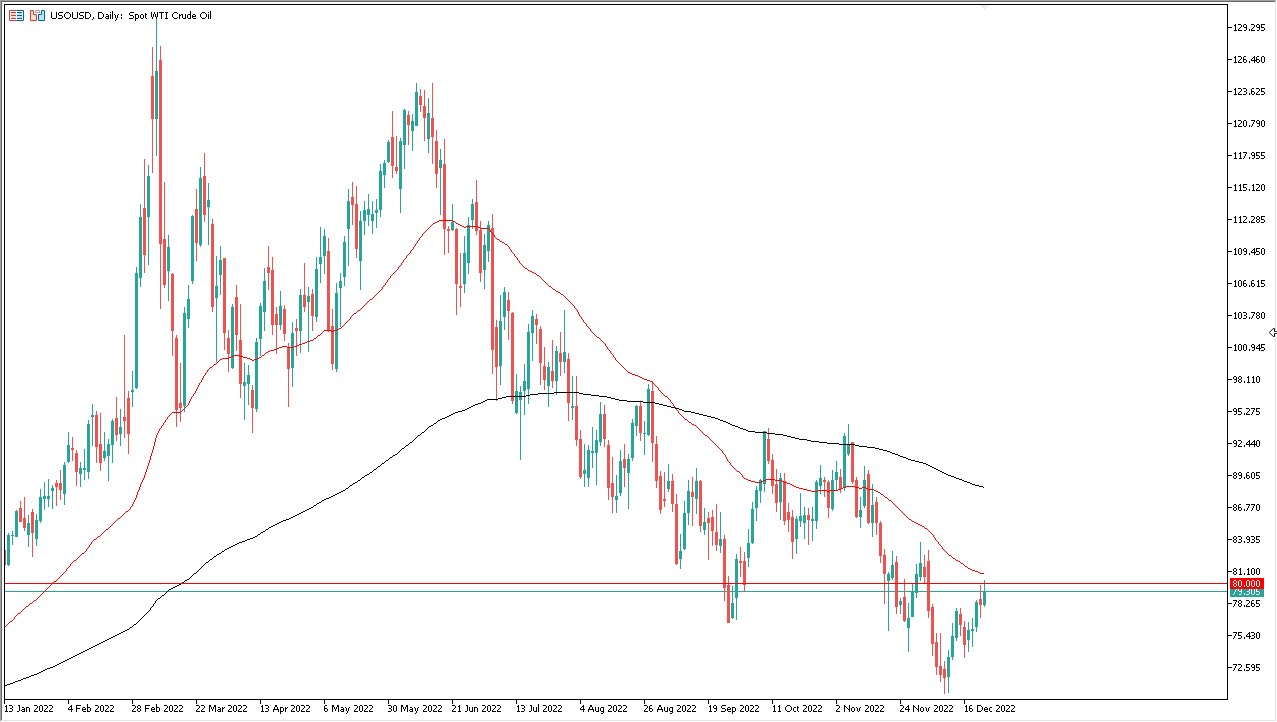Viewport: 1277px width, 722px height.
Task: Select the red 80.000 price tag
Action: [x=1247, y=583]
